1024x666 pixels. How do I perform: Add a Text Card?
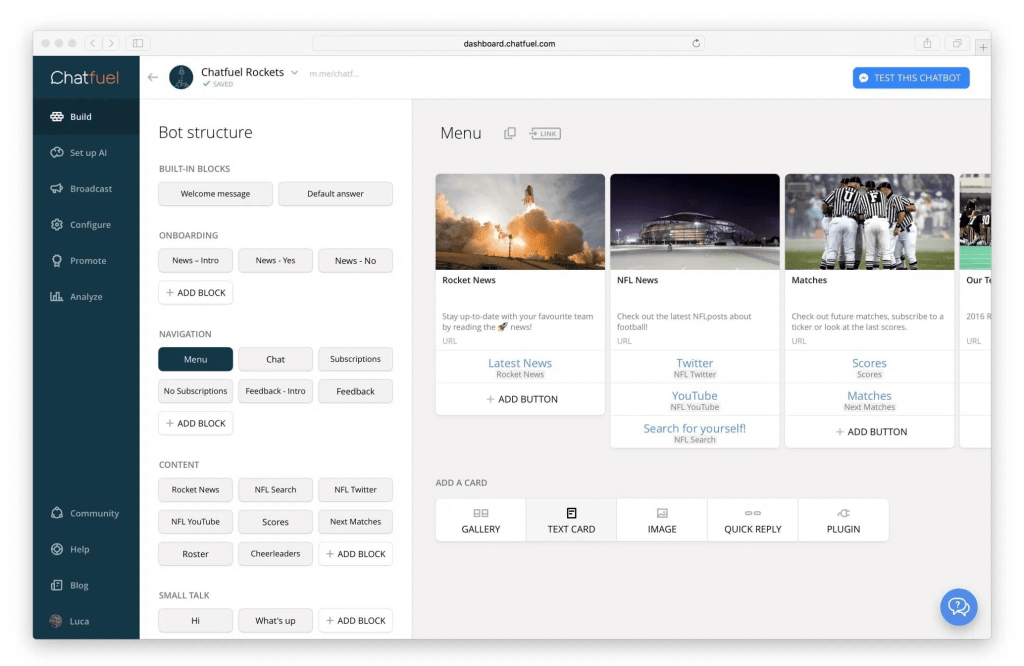click(571, 520)
